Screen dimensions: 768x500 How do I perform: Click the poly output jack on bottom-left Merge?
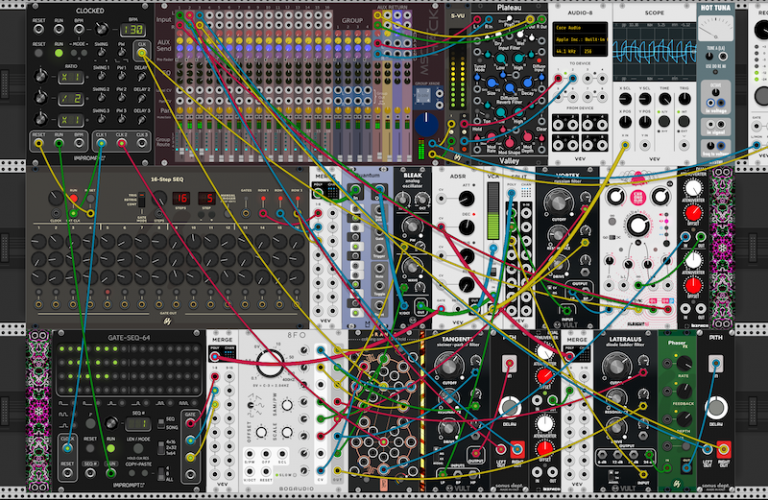coord(215,356)
